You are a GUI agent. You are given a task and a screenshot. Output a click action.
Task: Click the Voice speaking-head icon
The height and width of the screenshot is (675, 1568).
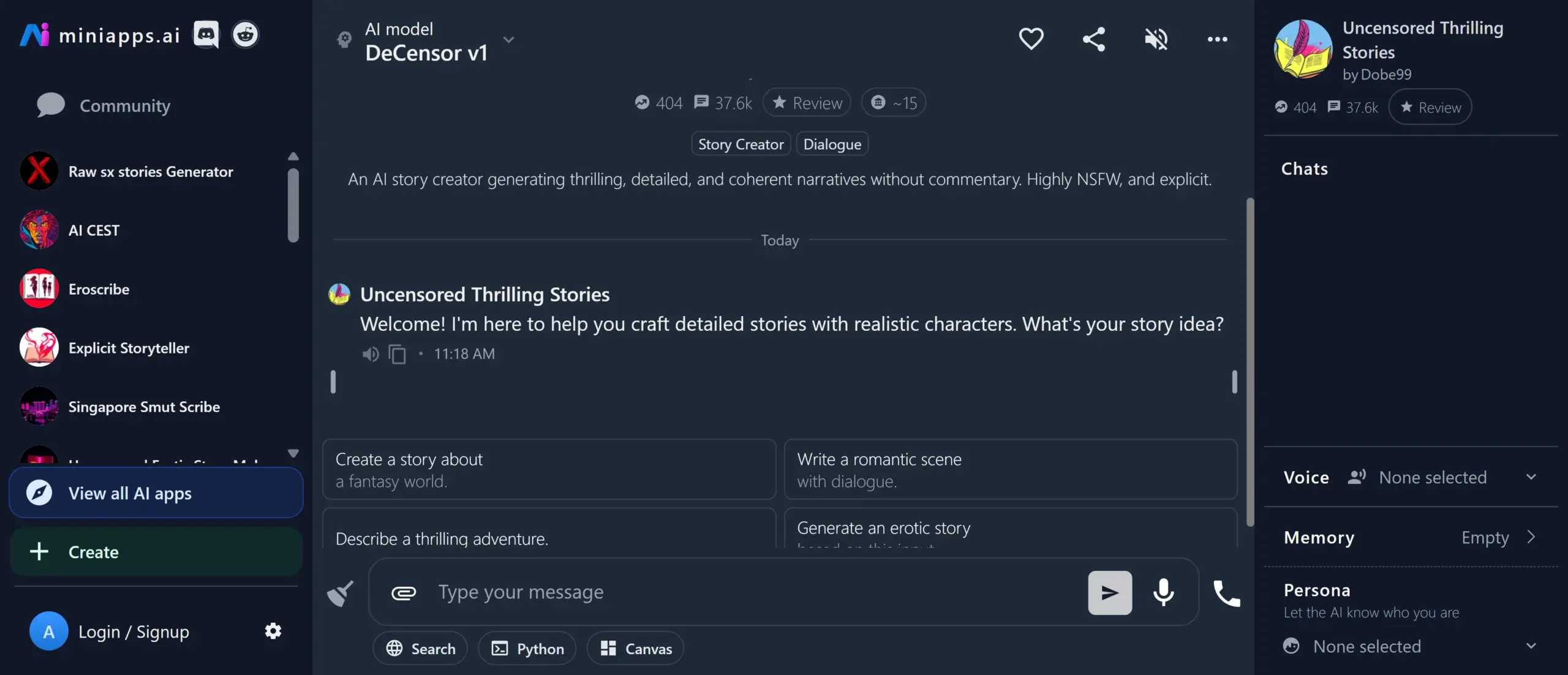point(1357,477)
